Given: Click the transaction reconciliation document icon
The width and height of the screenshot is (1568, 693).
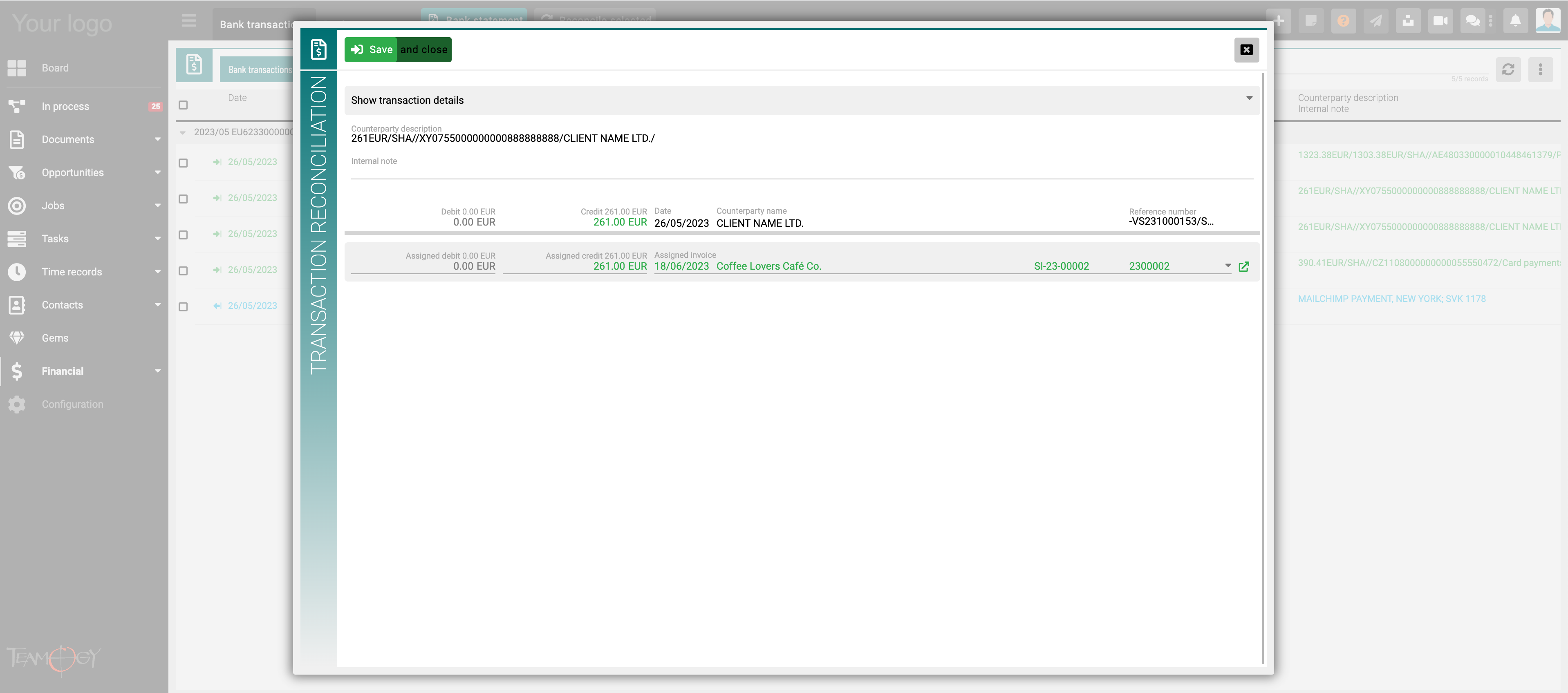Looking at the screenshot, I should (318, 49).
